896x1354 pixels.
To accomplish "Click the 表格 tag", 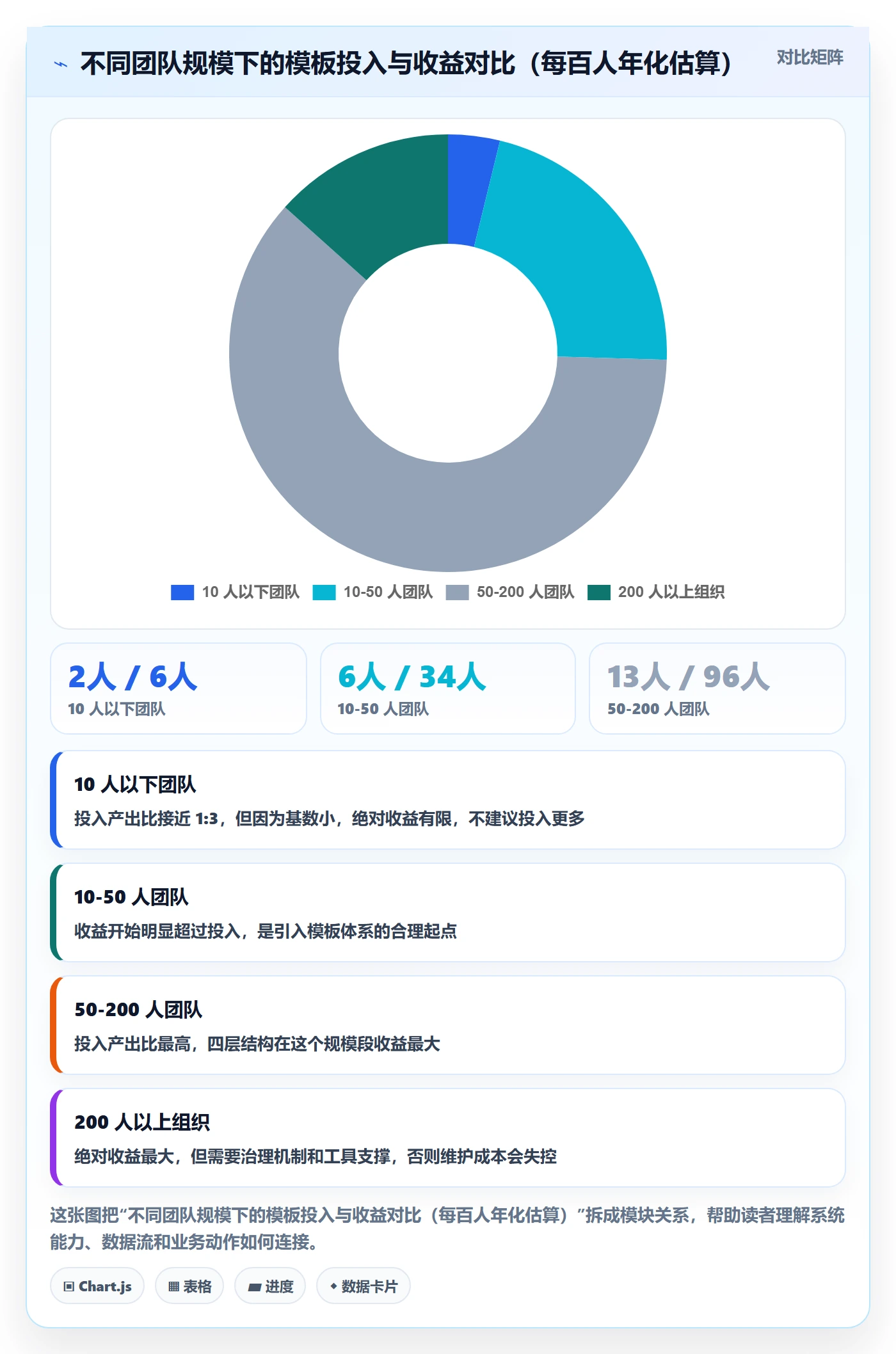I will (189, 1286).
